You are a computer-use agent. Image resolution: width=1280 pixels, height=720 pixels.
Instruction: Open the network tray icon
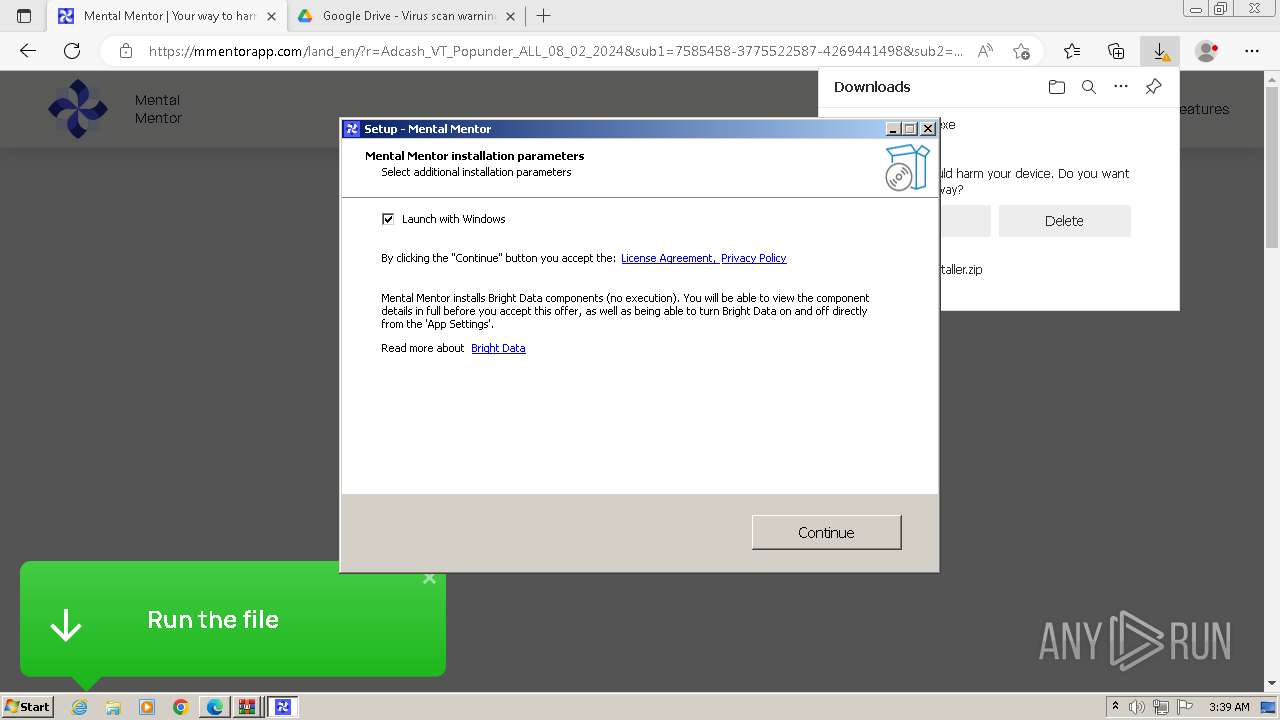pos(1161,707)
